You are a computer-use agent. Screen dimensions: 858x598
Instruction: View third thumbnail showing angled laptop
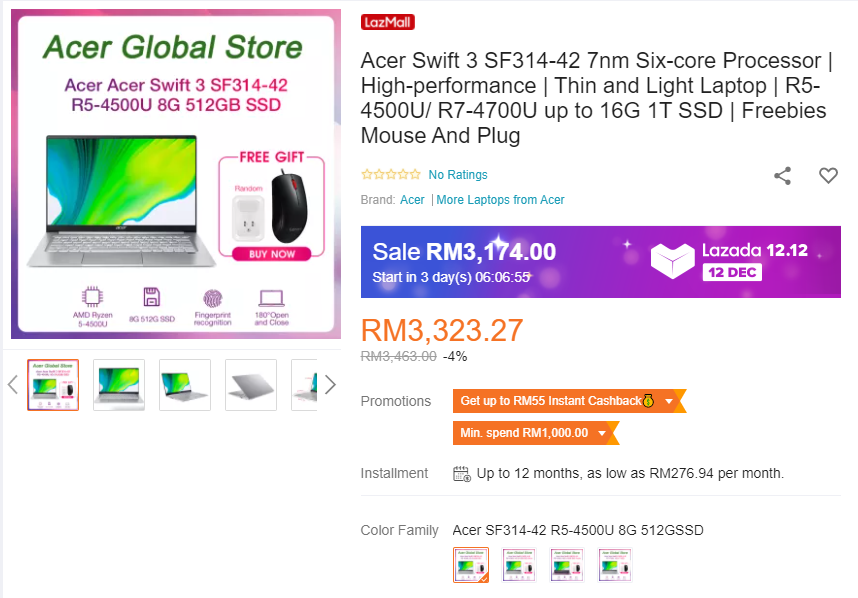(x=185, y=385)
